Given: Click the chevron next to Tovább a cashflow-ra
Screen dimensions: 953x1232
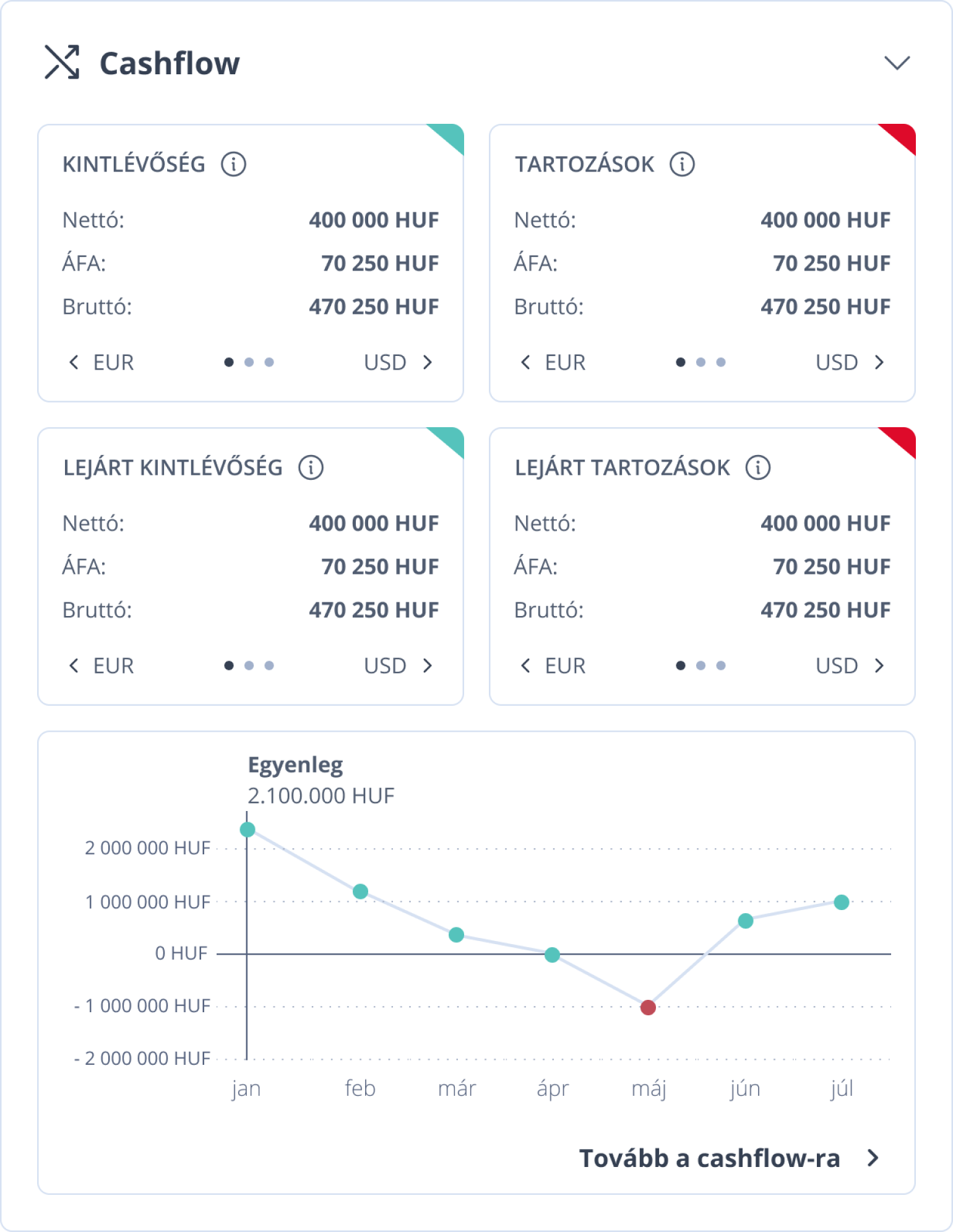Looking at the screenshot, I should [x=873, y=1158].
